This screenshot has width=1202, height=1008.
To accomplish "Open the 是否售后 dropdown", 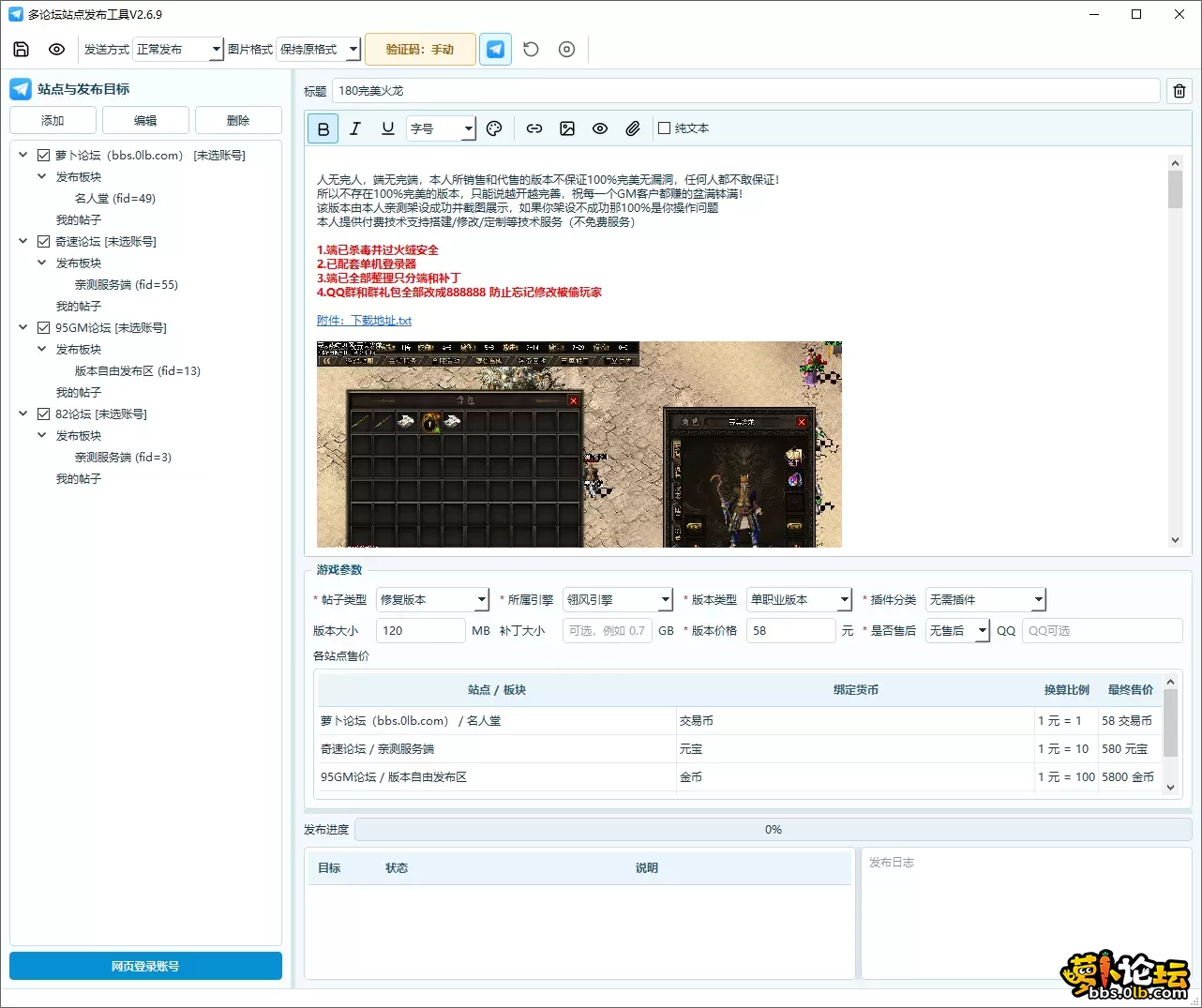I will (957, 631).
